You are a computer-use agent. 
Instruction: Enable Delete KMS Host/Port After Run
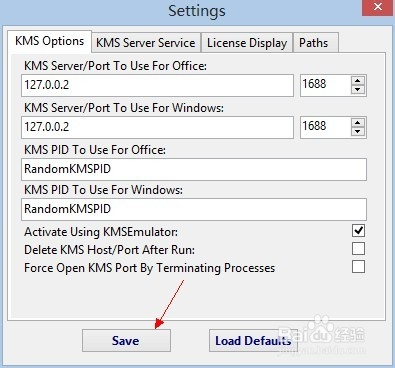point(358,249)
